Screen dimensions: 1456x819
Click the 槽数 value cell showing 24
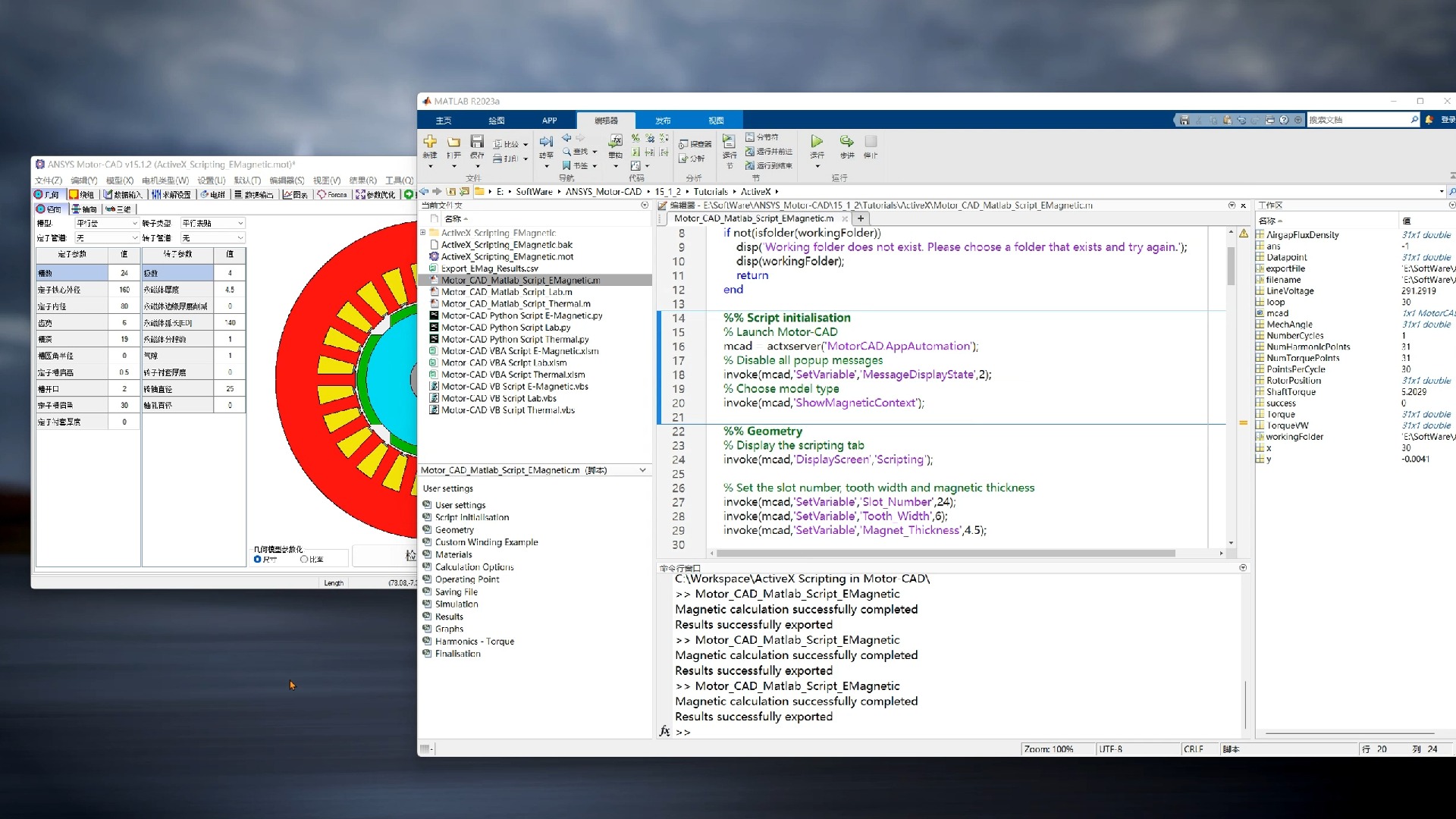click(124, 273)
